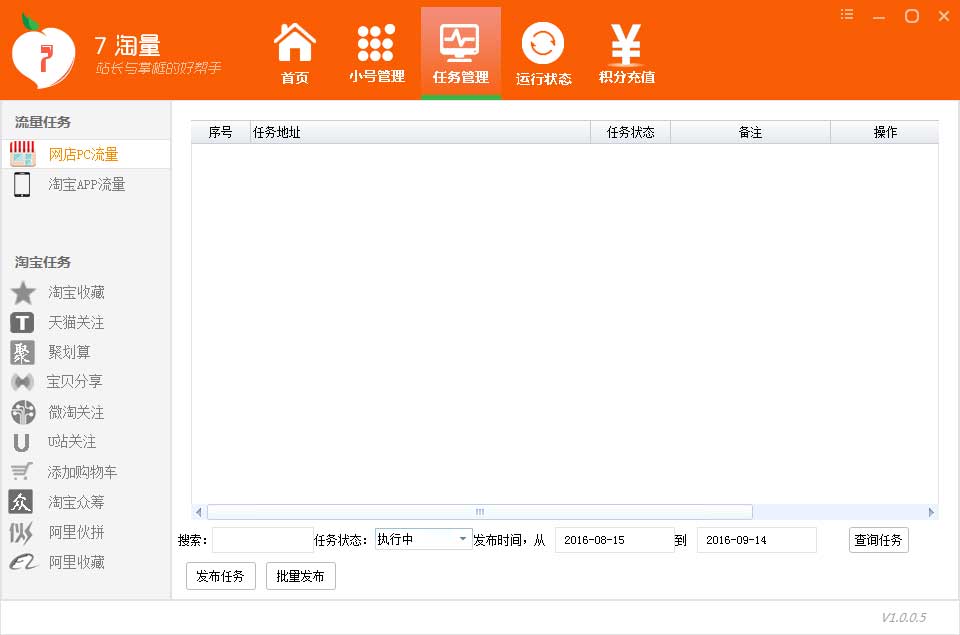Click the 搜索 input field

(x=263, y=540)
